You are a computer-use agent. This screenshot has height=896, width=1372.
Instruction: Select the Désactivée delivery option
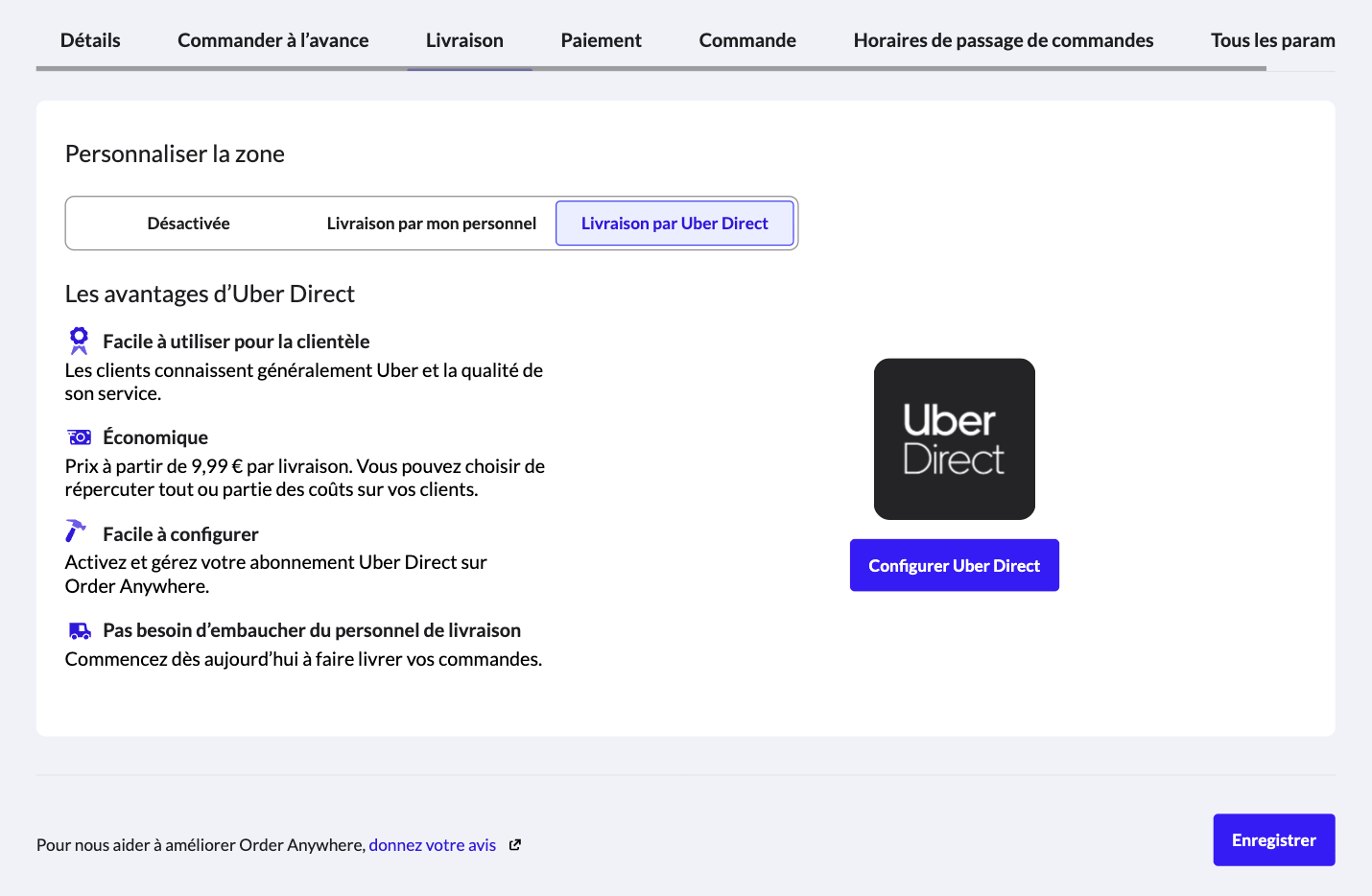(x=189, y=224)
